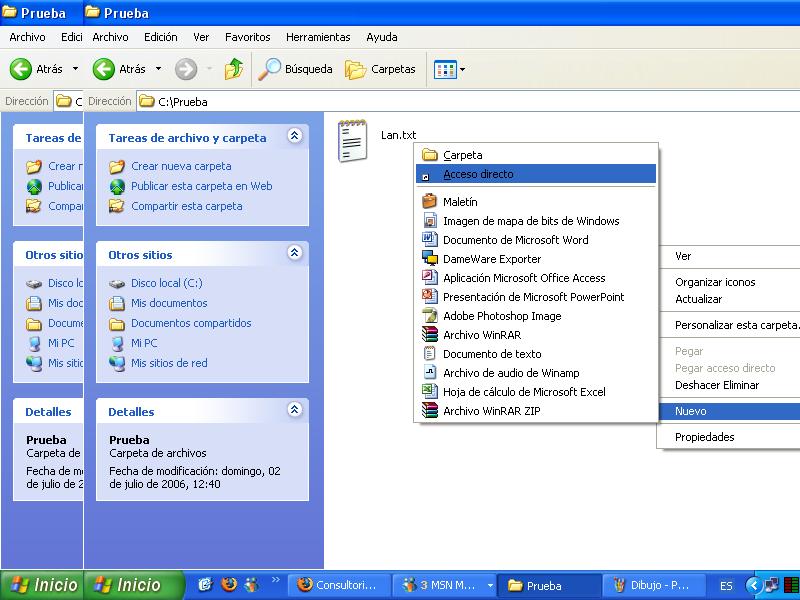Choose Archivo WinRAR ZIP in the Nuevo submenu
This screenshot has height=600, width=800.
tap(491, 411)
